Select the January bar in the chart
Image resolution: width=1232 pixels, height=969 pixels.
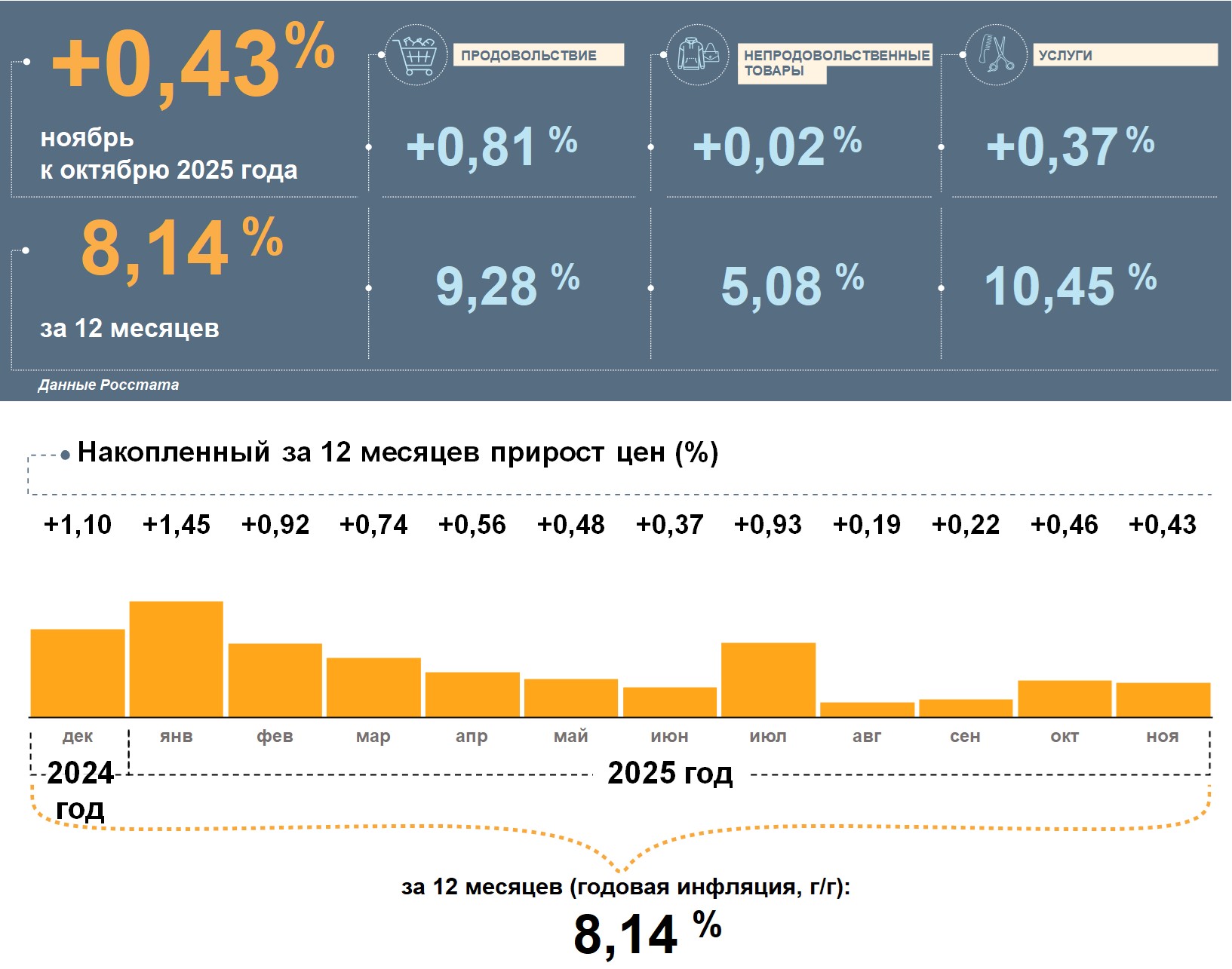[177, 658]
